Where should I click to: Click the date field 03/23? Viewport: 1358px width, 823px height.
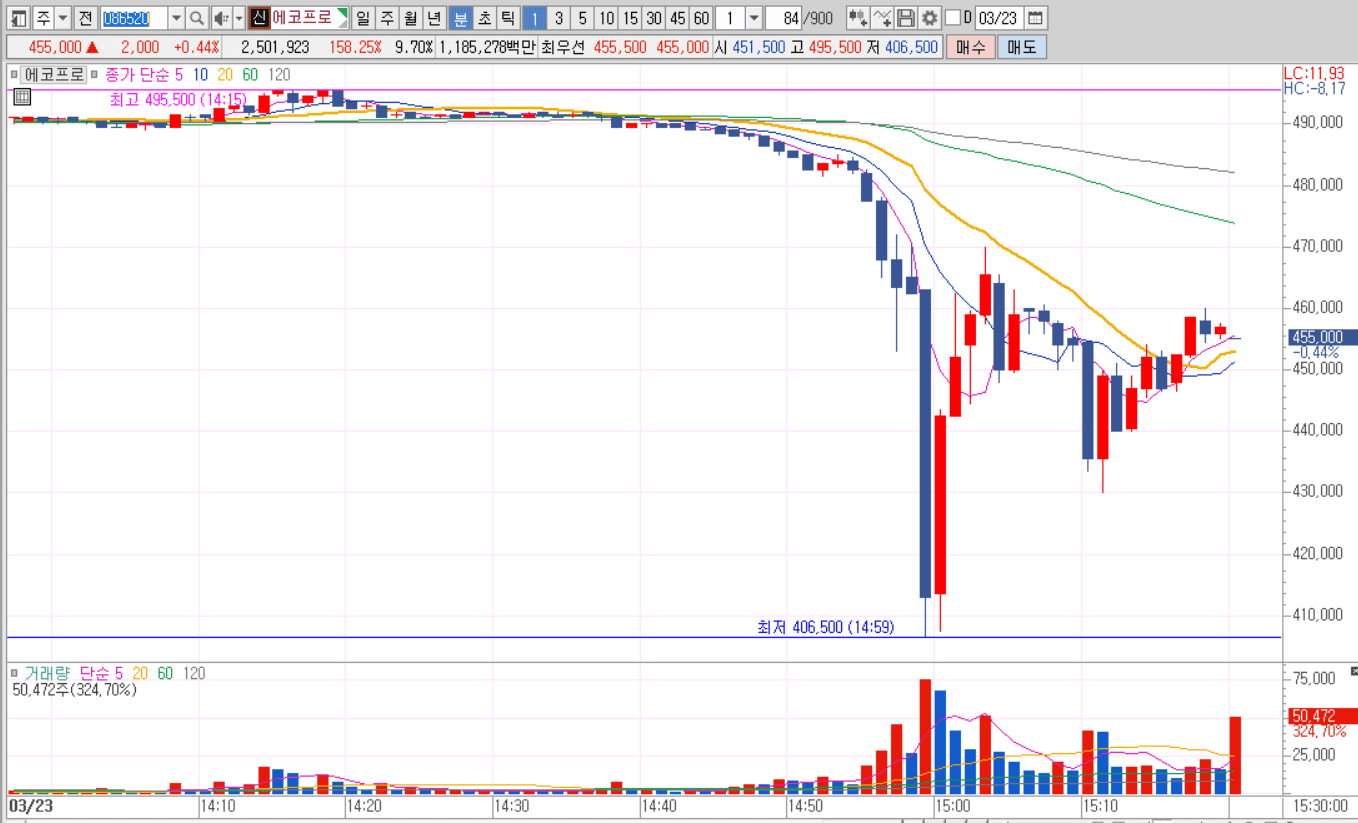click(998, 17)
